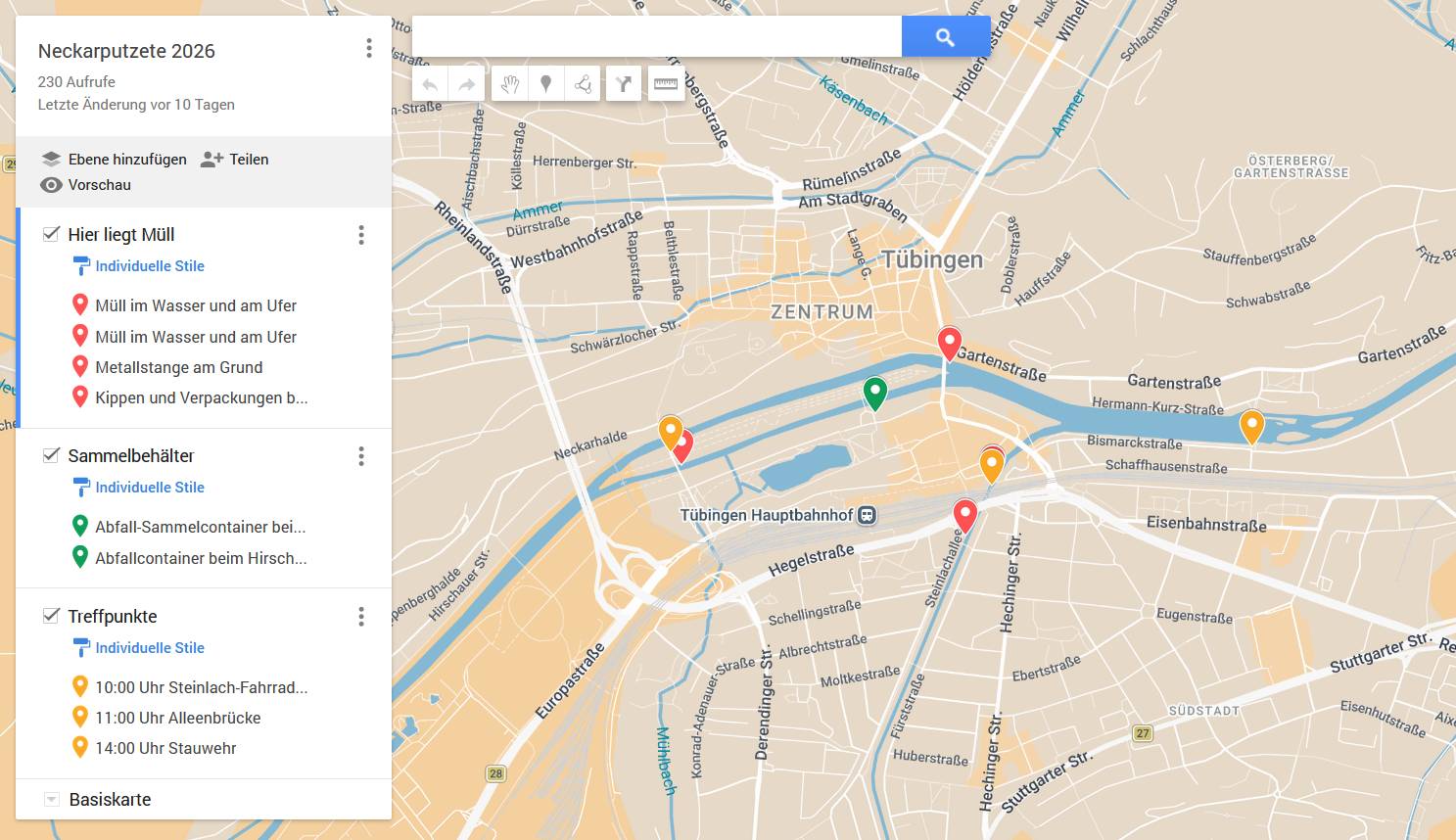1456x840 pixels.
Task: Select the add marker tool
Action: [x=546, y=84]
